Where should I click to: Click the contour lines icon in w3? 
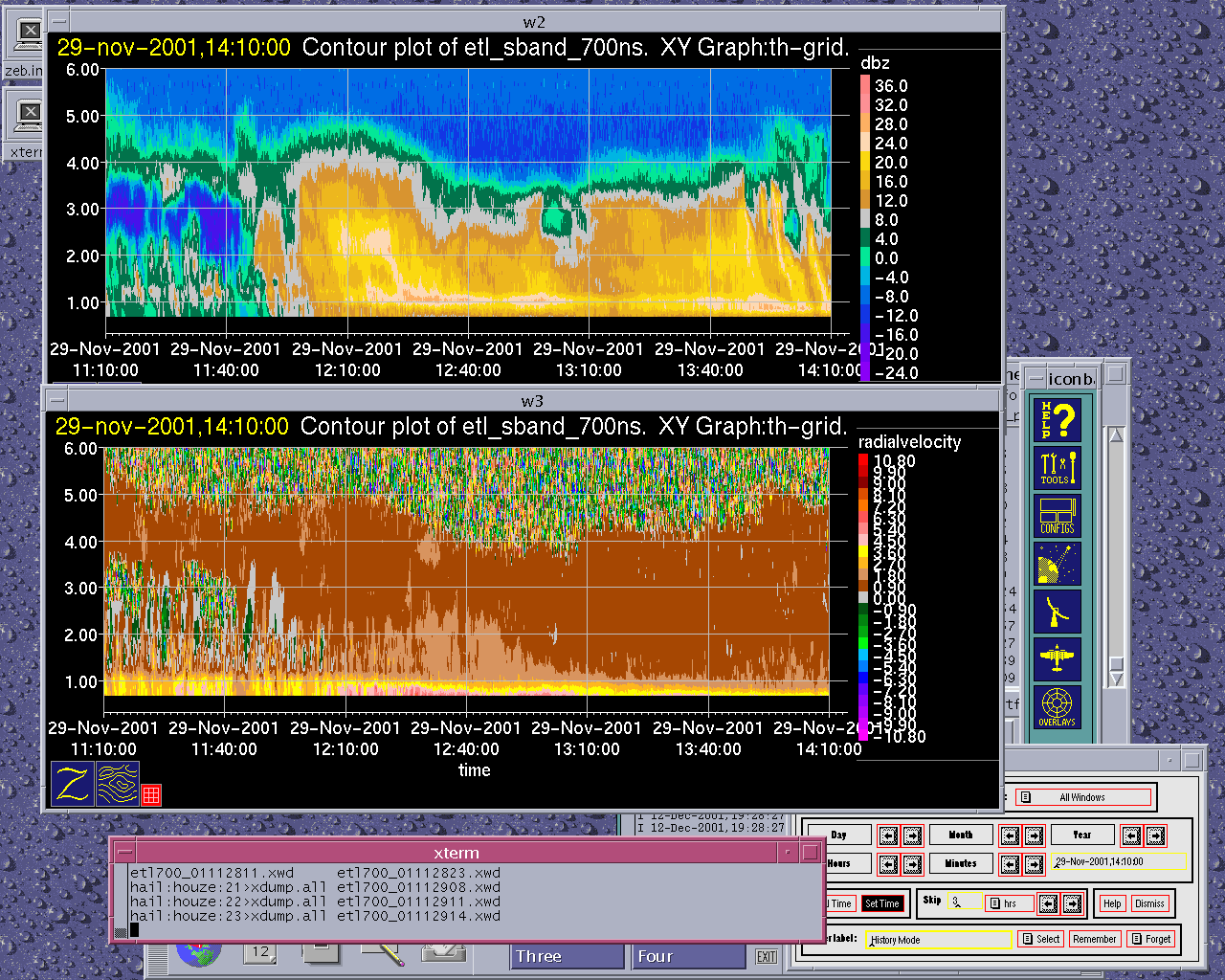(x=118, y=784)
